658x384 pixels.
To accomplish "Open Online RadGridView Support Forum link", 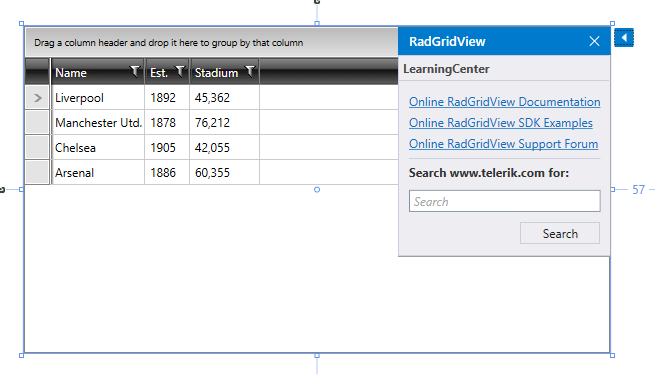I will (504, 144).
